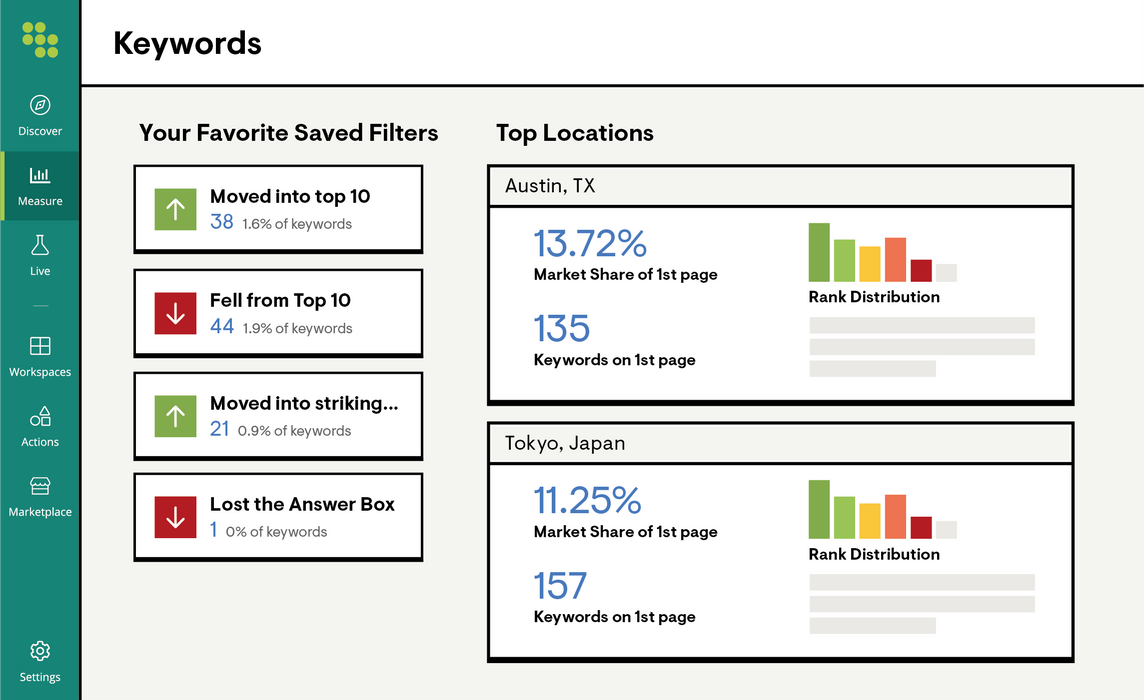
Task: Click the red bar in Tokyo rank distribution
Action: (x=921, y=528)
